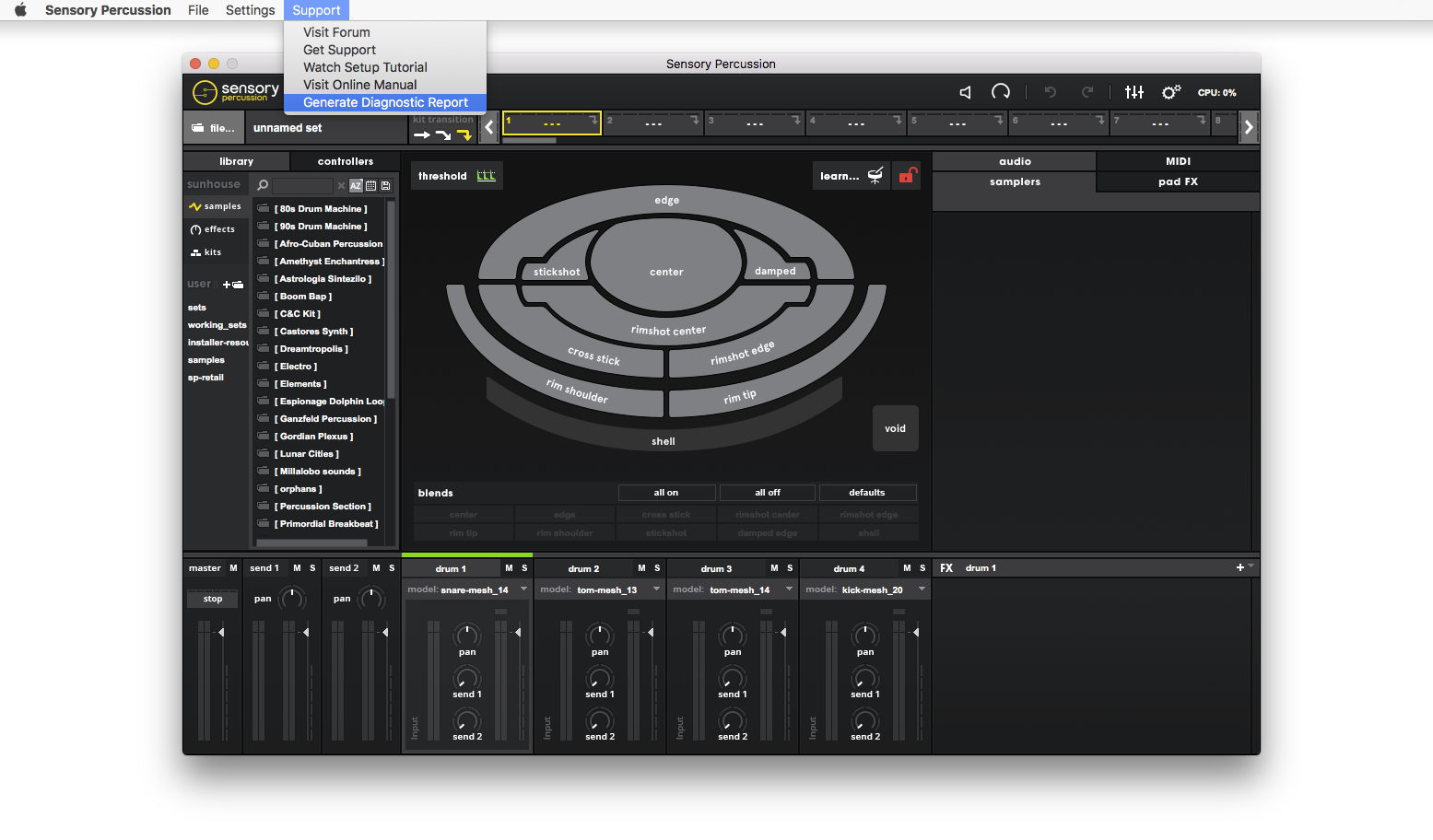Add user folder with plus folder icon
This screenshot has height=840, width=1433.
[233, 285]
